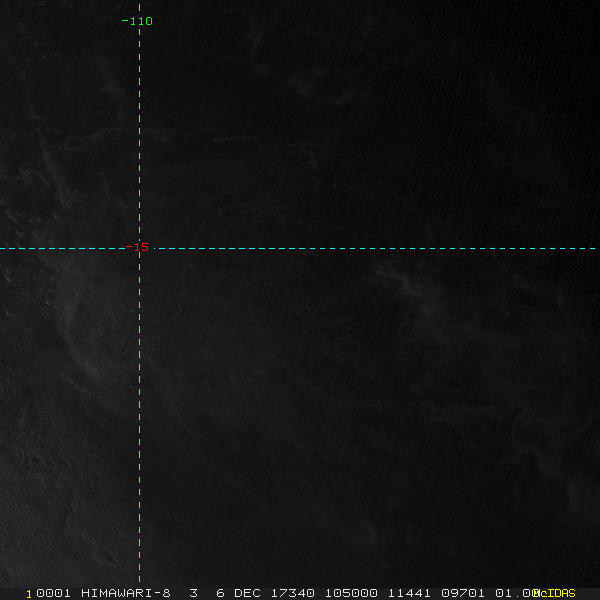Click the intersection of latitude and longitude lines
The image size is (600, 600).
pyautogui.click(x=139, y=248)
